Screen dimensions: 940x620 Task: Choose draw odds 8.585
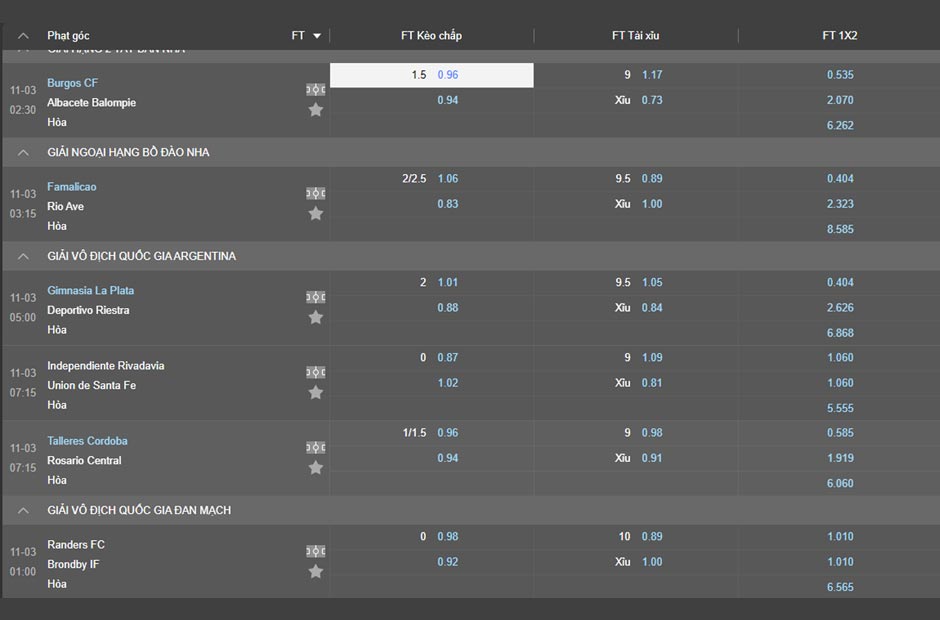tap(840, 229)
